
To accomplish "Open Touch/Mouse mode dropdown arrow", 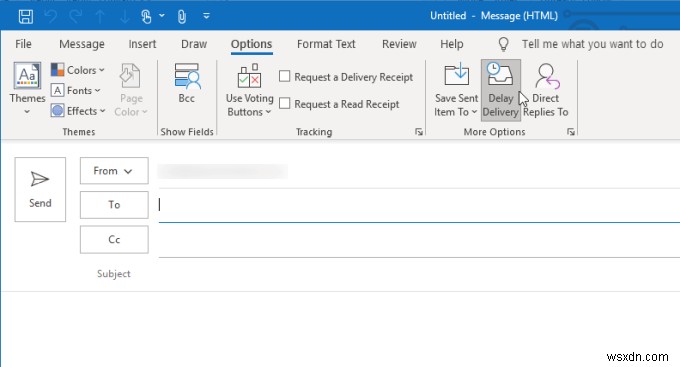I will pyautogui.click(x=162, y=16).
